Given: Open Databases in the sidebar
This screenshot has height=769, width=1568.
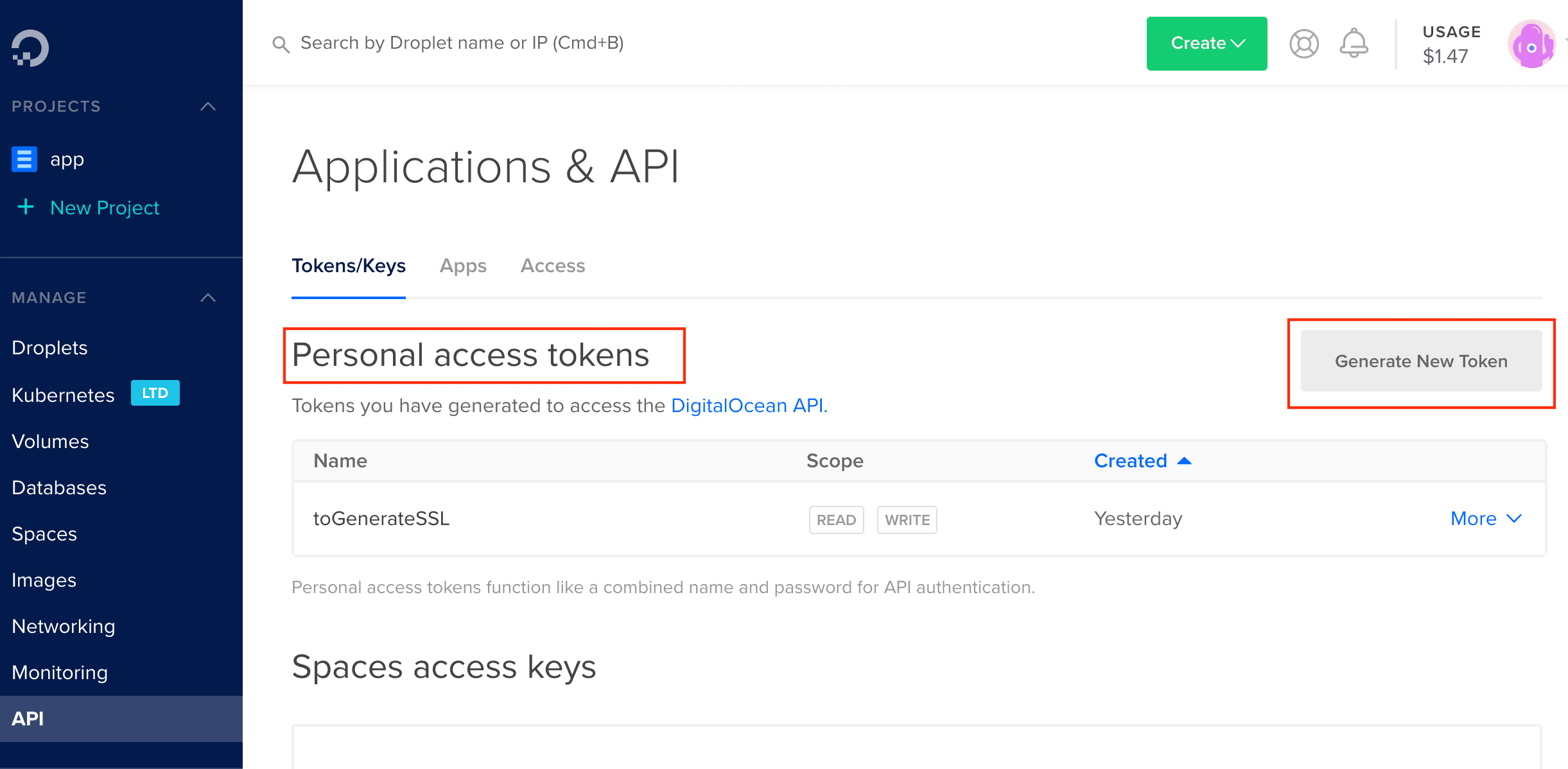Looking at the screenshot, I should click(59, 488).
